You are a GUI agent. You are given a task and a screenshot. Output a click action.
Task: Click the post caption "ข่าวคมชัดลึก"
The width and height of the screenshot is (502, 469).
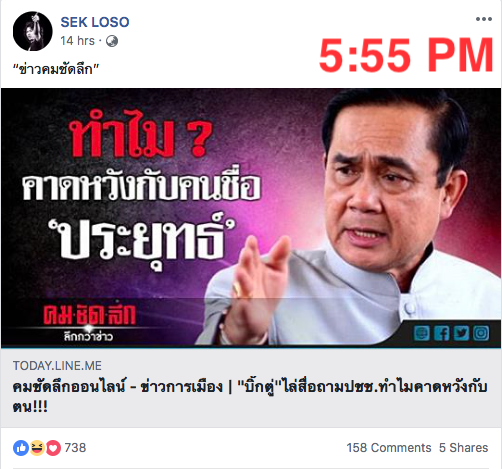pyautogui.click(x=56, y=69)
